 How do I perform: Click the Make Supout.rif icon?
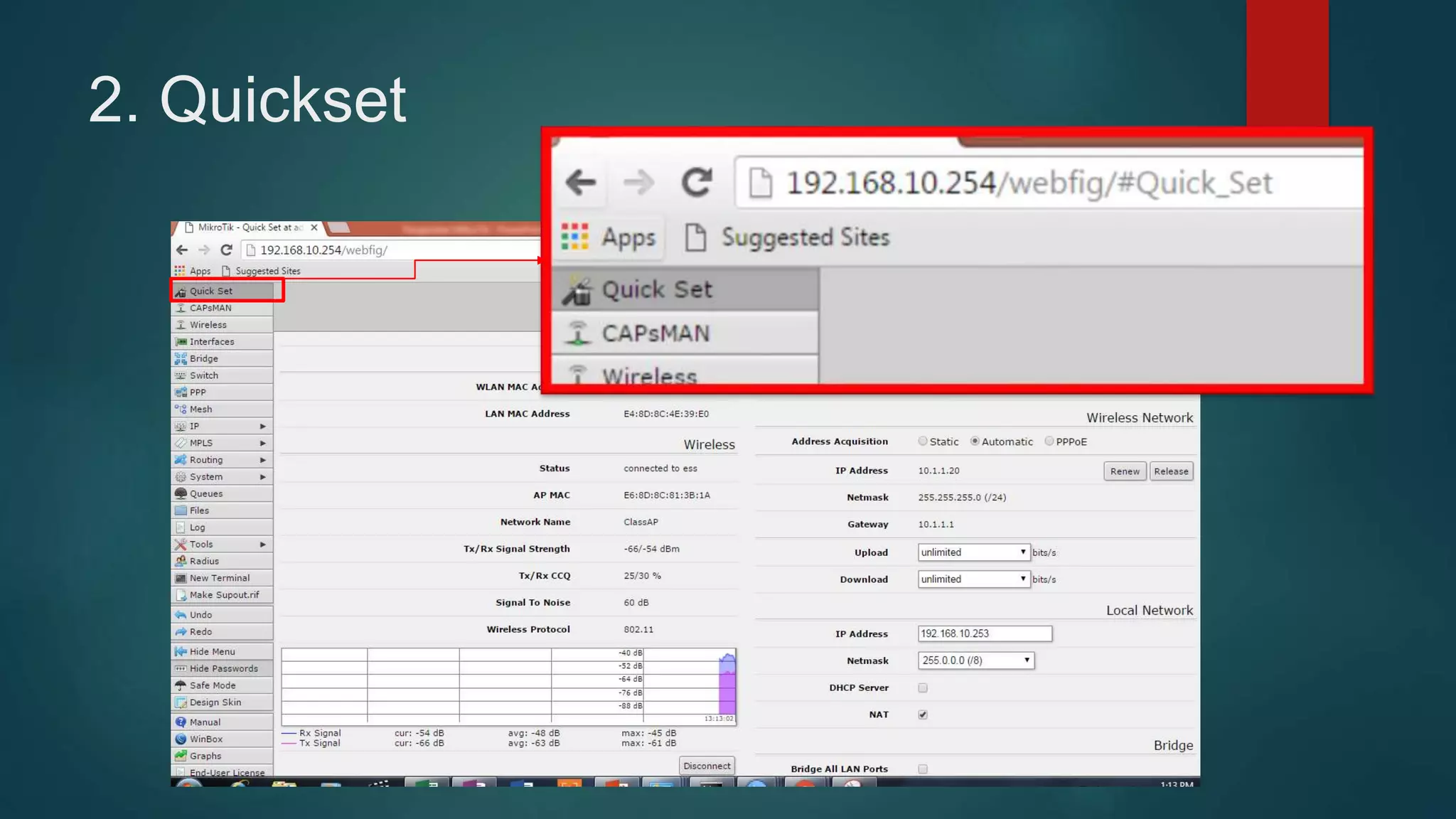(181, 595)
